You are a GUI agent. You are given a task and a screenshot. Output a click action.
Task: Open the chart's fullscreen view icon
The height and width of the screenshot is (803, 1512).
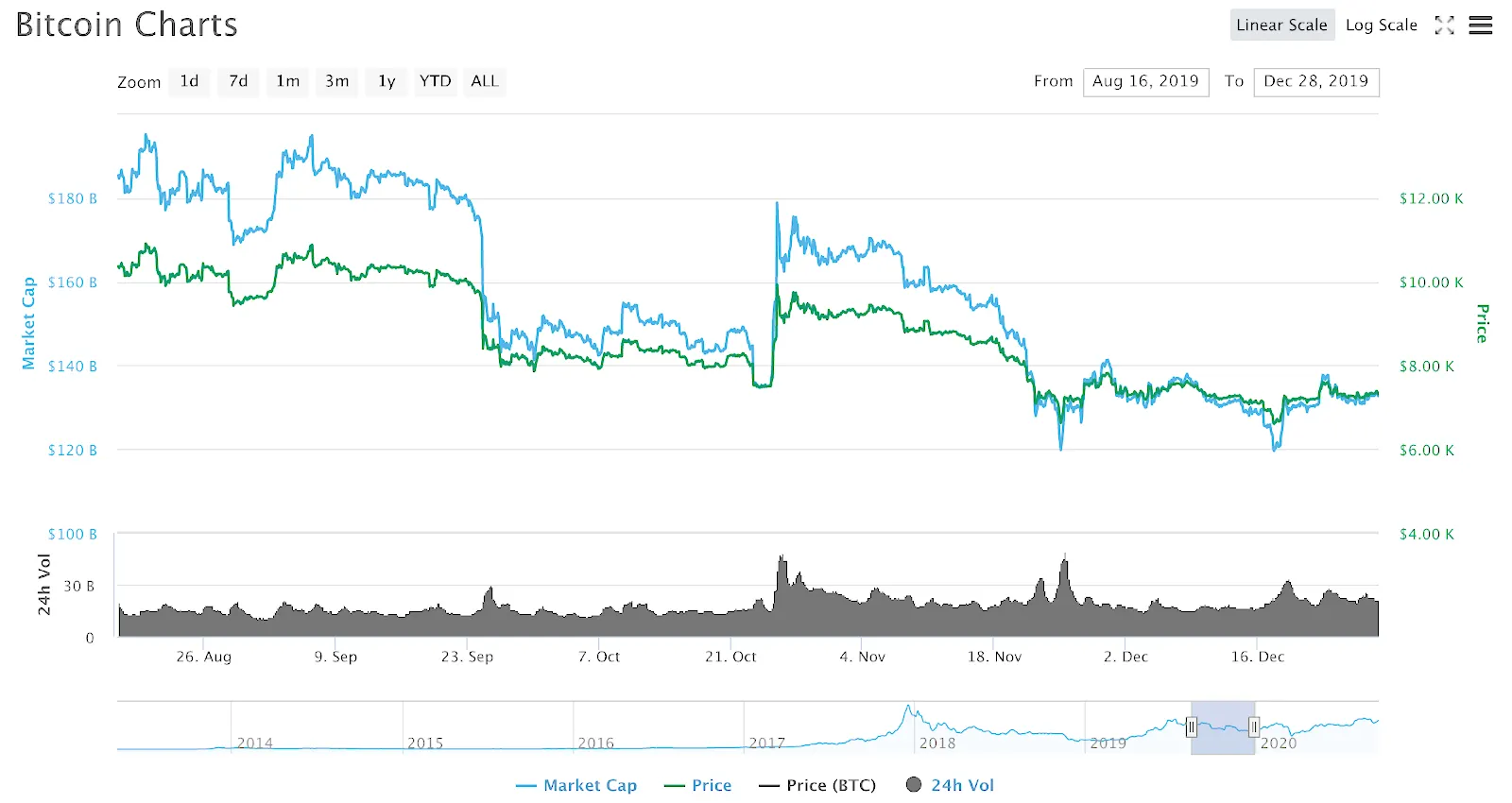click(x=1445, y=26)
